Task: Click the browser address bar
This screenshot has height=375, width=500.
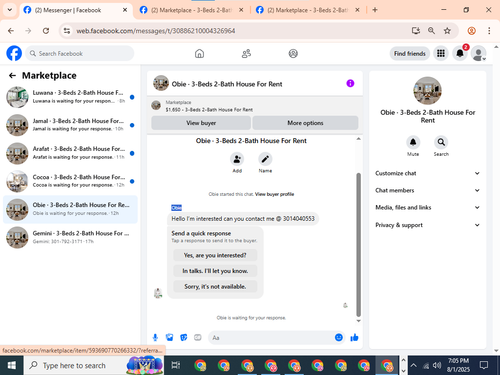Action: click(233, 31)
